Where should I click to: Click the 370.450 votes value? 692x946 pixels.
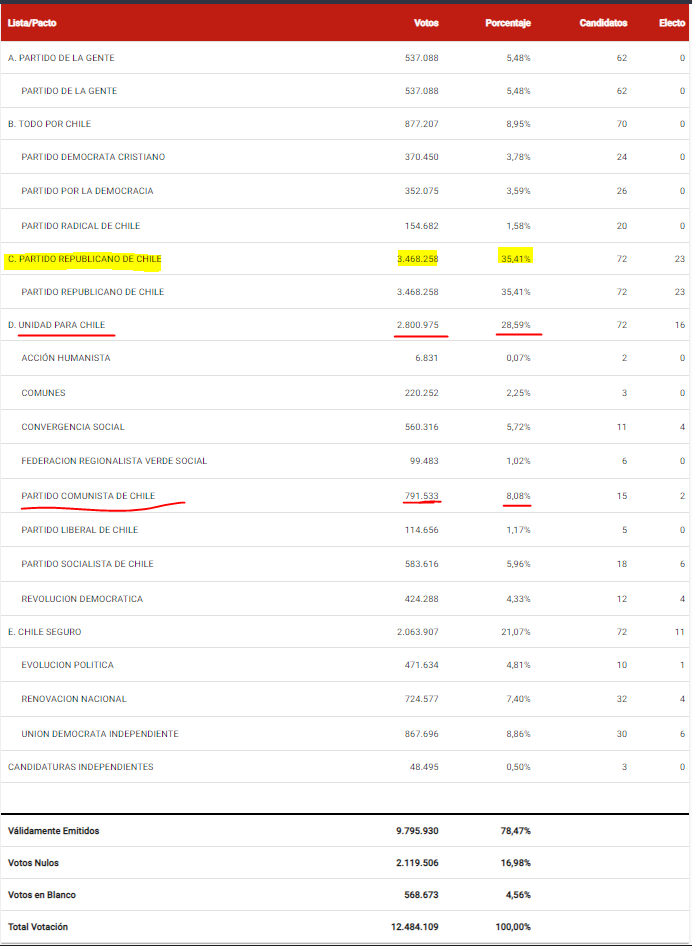click(x=421, y=157)
